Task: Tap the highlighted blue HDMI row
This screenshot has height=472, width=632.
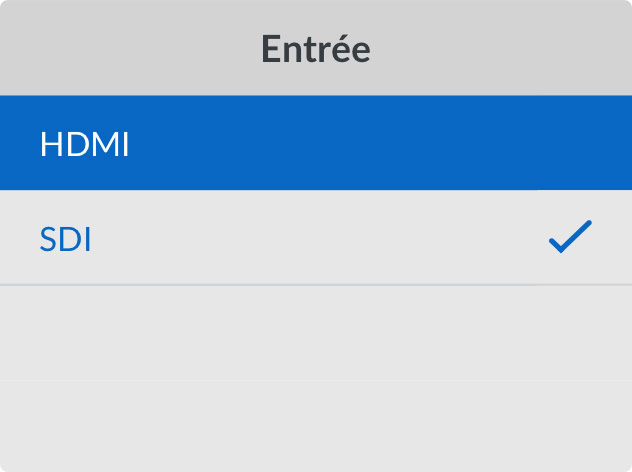Action: pos(316,143)
